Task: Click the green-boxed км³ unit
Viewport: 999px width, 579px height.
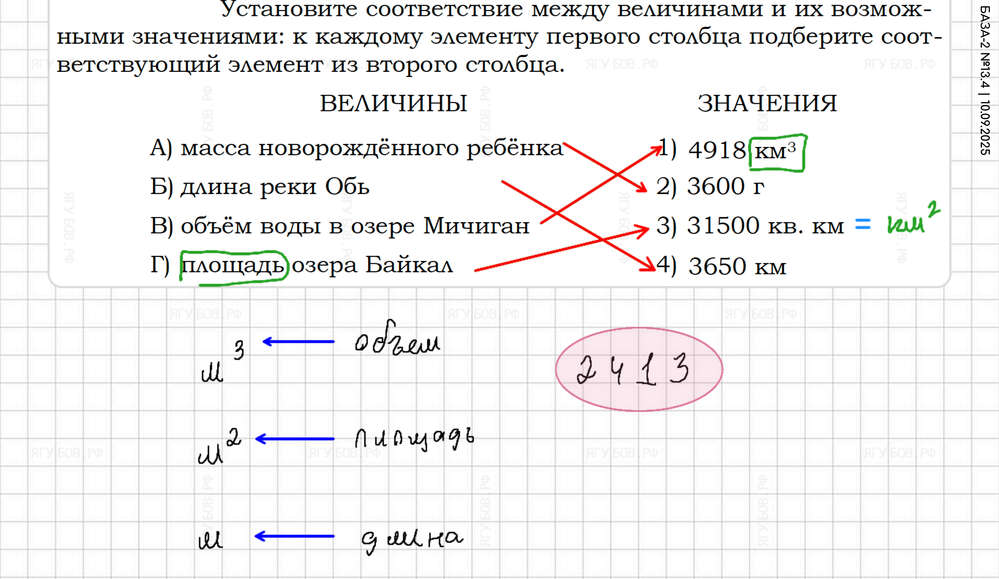Action: (x=779, y=150)
